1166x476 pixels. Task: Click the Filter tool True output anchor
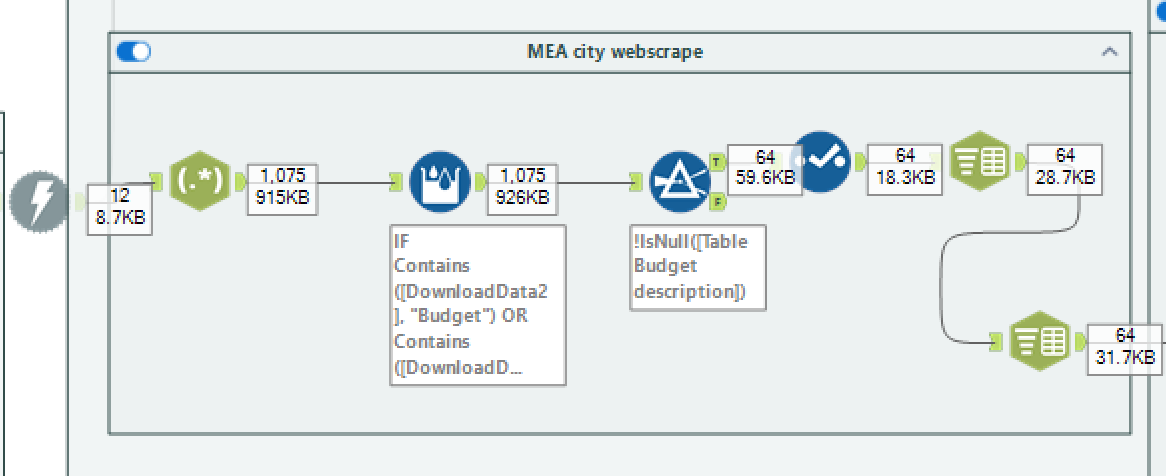coord(717,161)
